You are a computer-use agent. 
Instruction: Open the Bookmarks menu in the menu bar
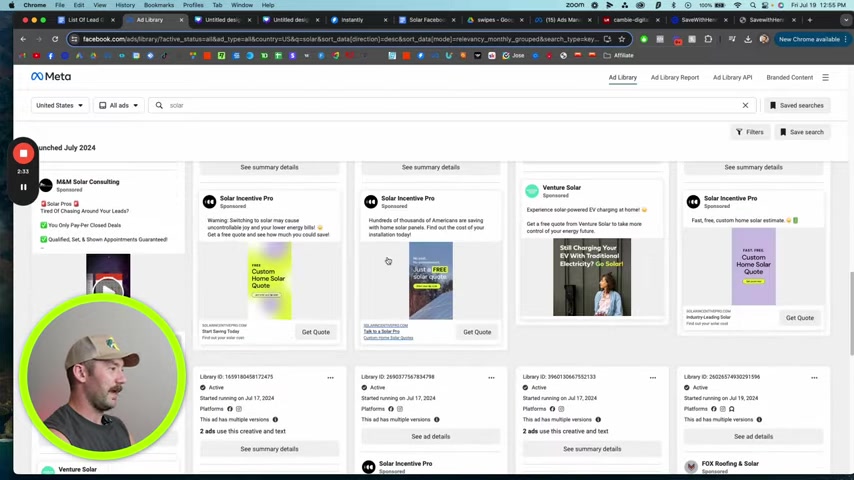pos(158,5)
